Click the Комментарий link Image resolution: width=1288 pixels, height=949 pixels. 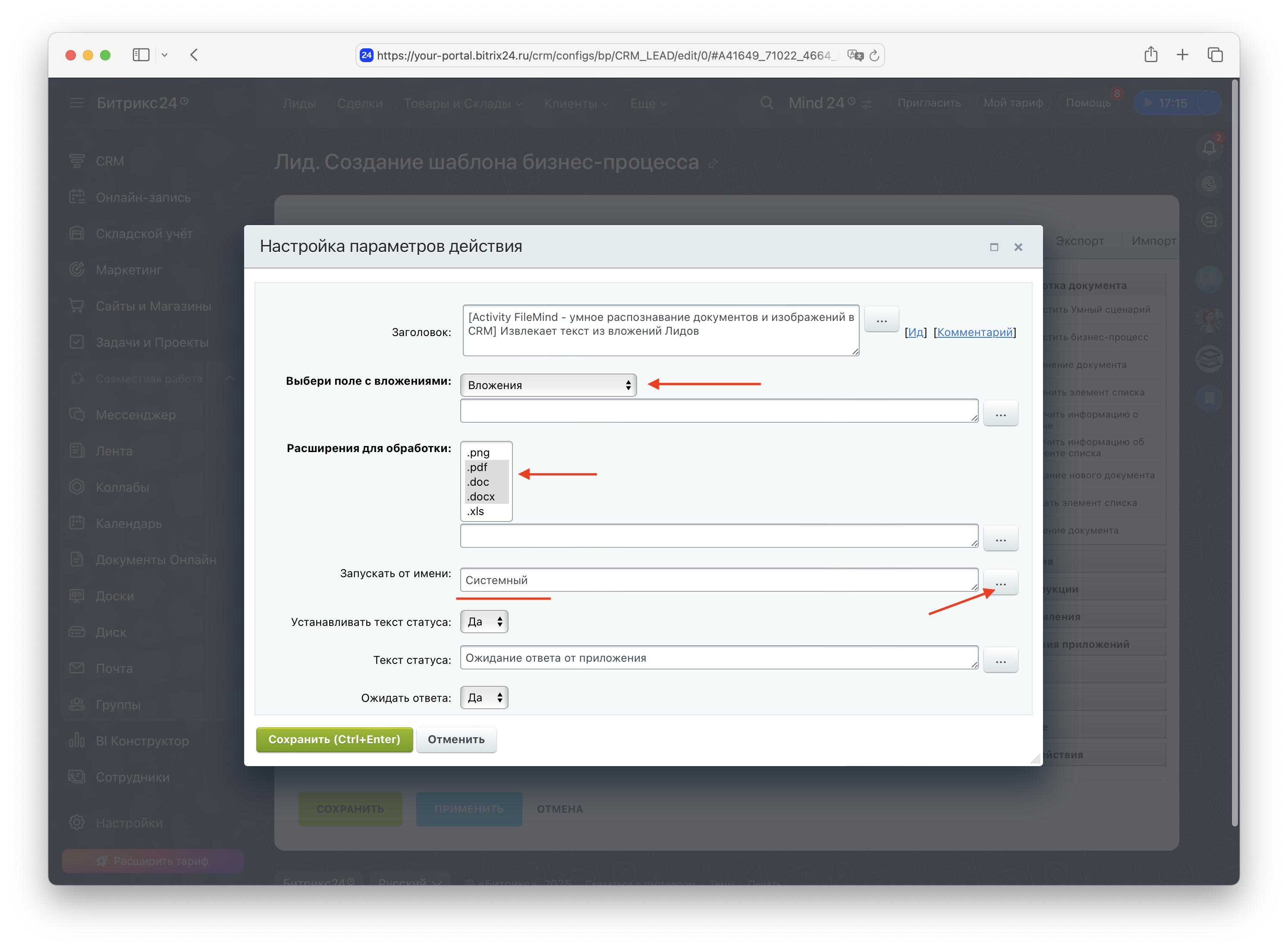click(x=974, y=332)
